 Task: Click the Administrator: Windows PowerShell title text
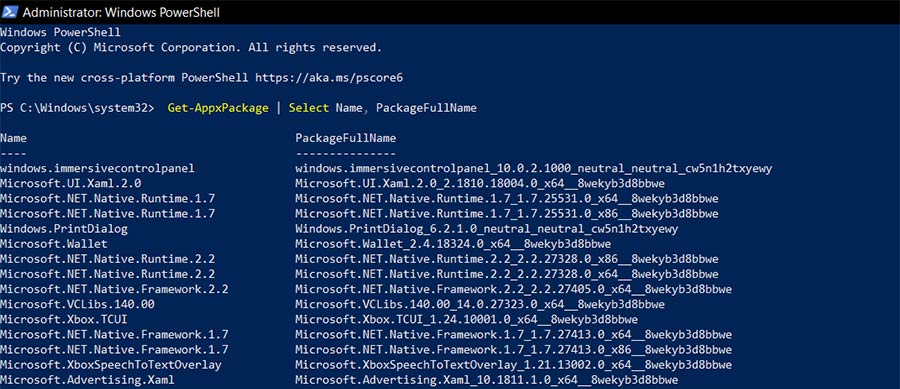pyautogui.click(x=121, y=12)
